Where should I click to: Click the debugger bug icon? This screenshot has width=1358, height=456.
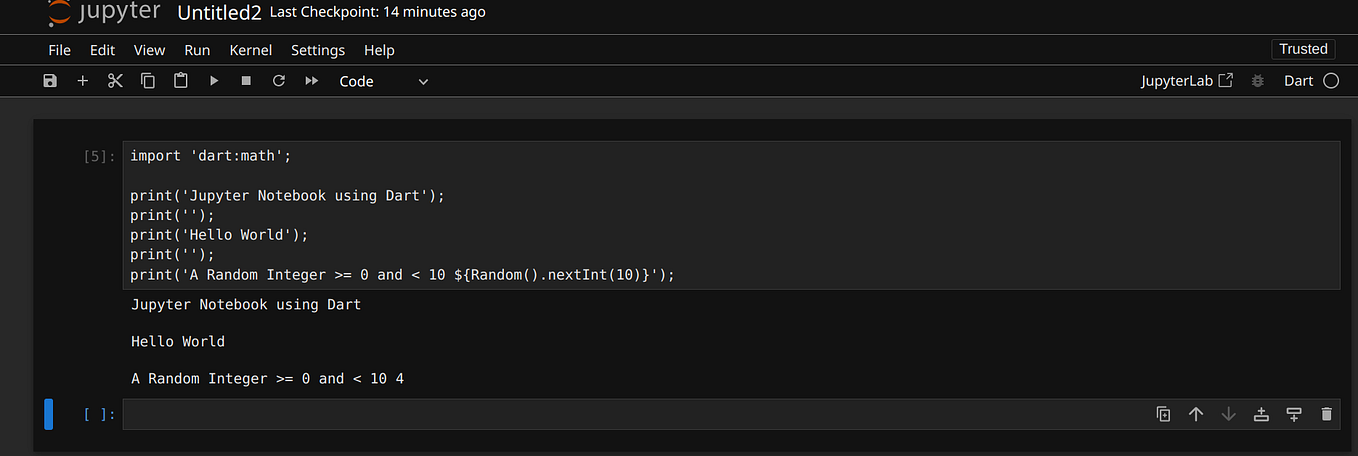tap(1258, 81)
